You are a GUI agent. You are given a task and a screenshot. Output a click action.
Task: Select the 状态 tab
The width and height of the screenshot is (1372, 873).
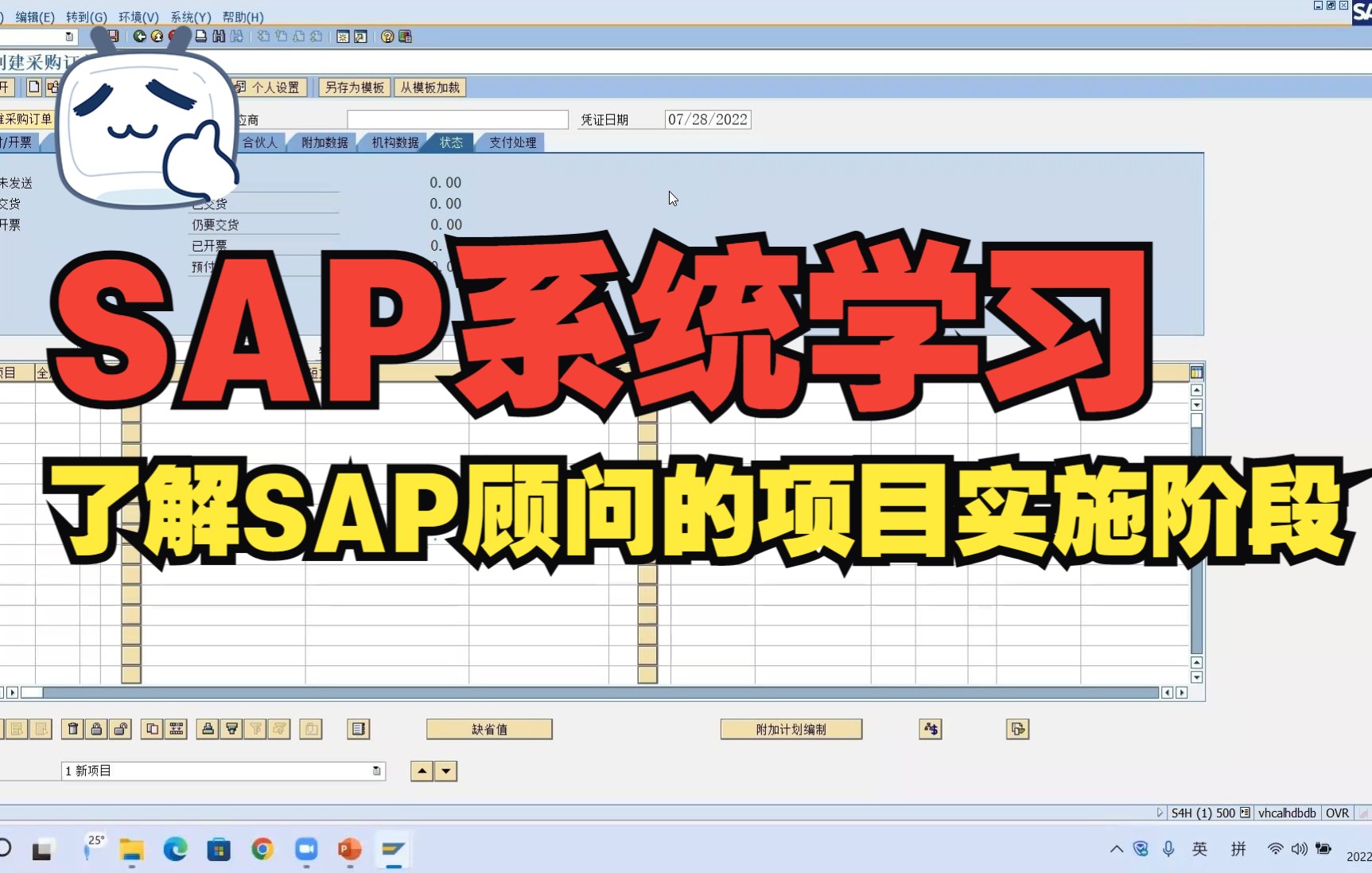click(451, 142)
